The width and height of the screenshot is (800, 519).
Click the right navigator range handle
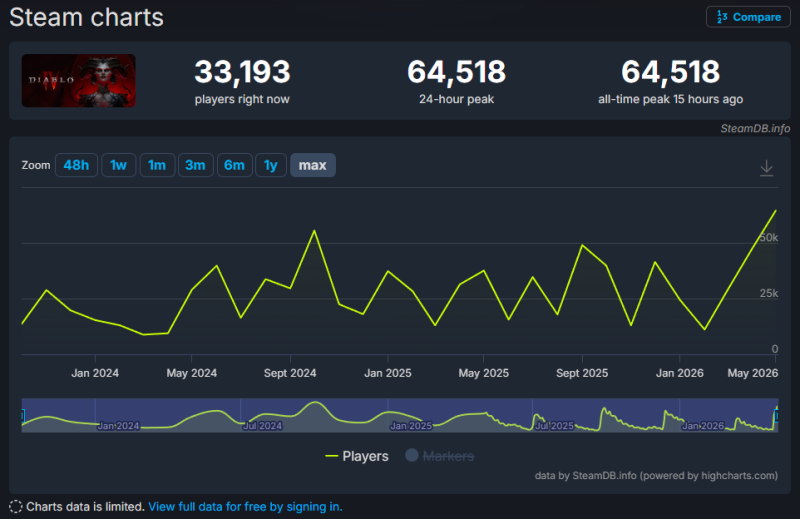pyautogui.click(x=777, y=415)
